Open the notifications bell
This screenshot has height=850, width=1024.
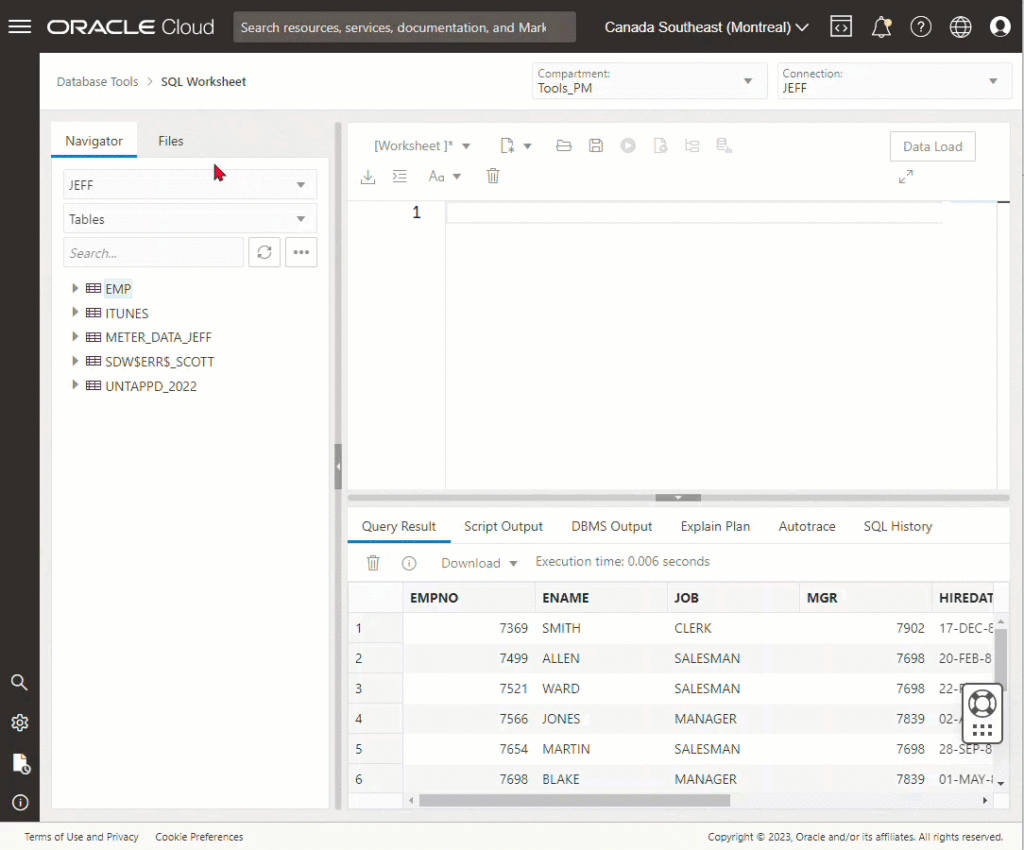(881, 26)
